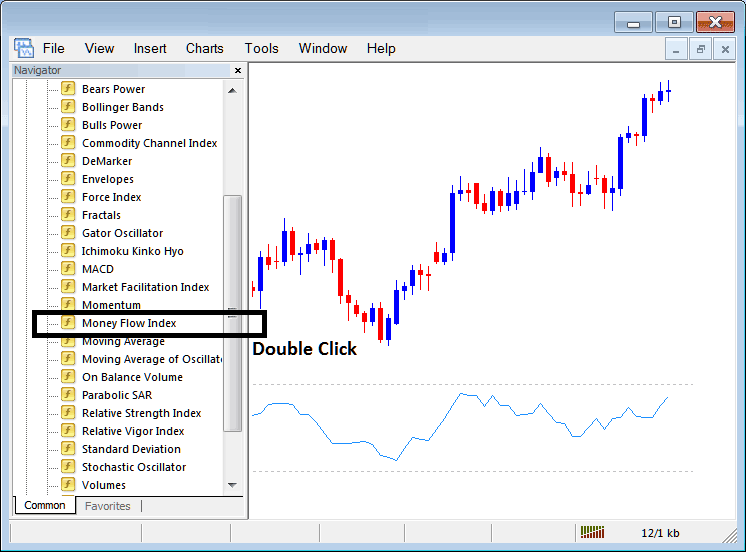
Task: Minimize the main application window
Action: pos(633,22)
